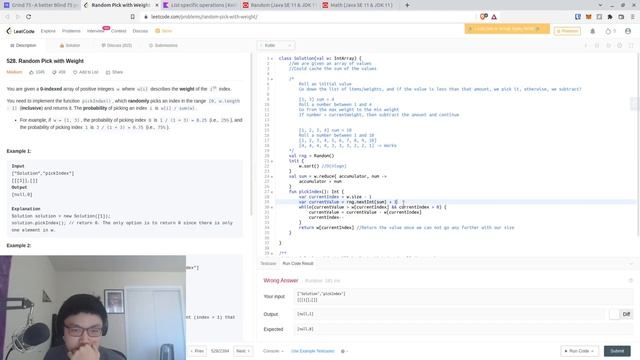Image resolution: width=640 pixels, height=360 pixels.
Task: Expand the Console dropdown
Action: (273, 351)
